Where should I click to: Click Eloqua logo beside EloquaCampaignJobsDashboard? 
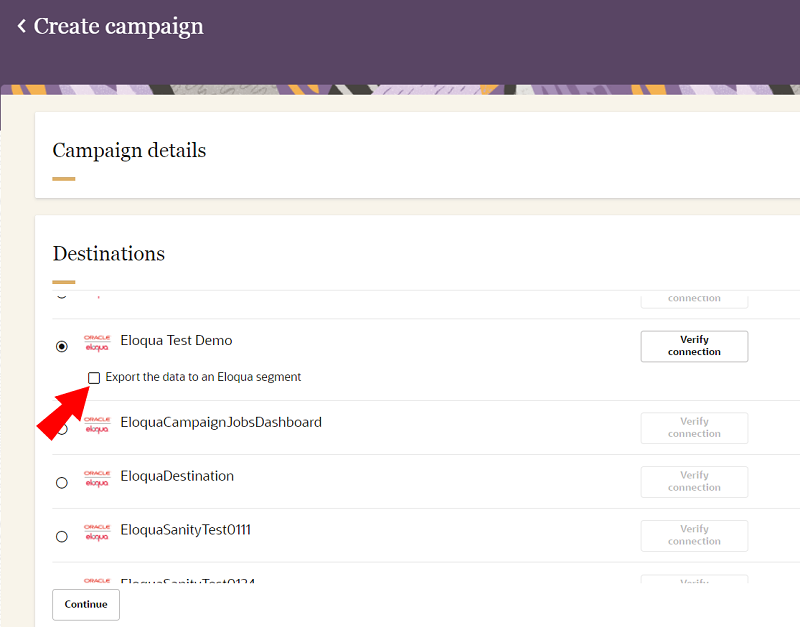coord(97,425)
